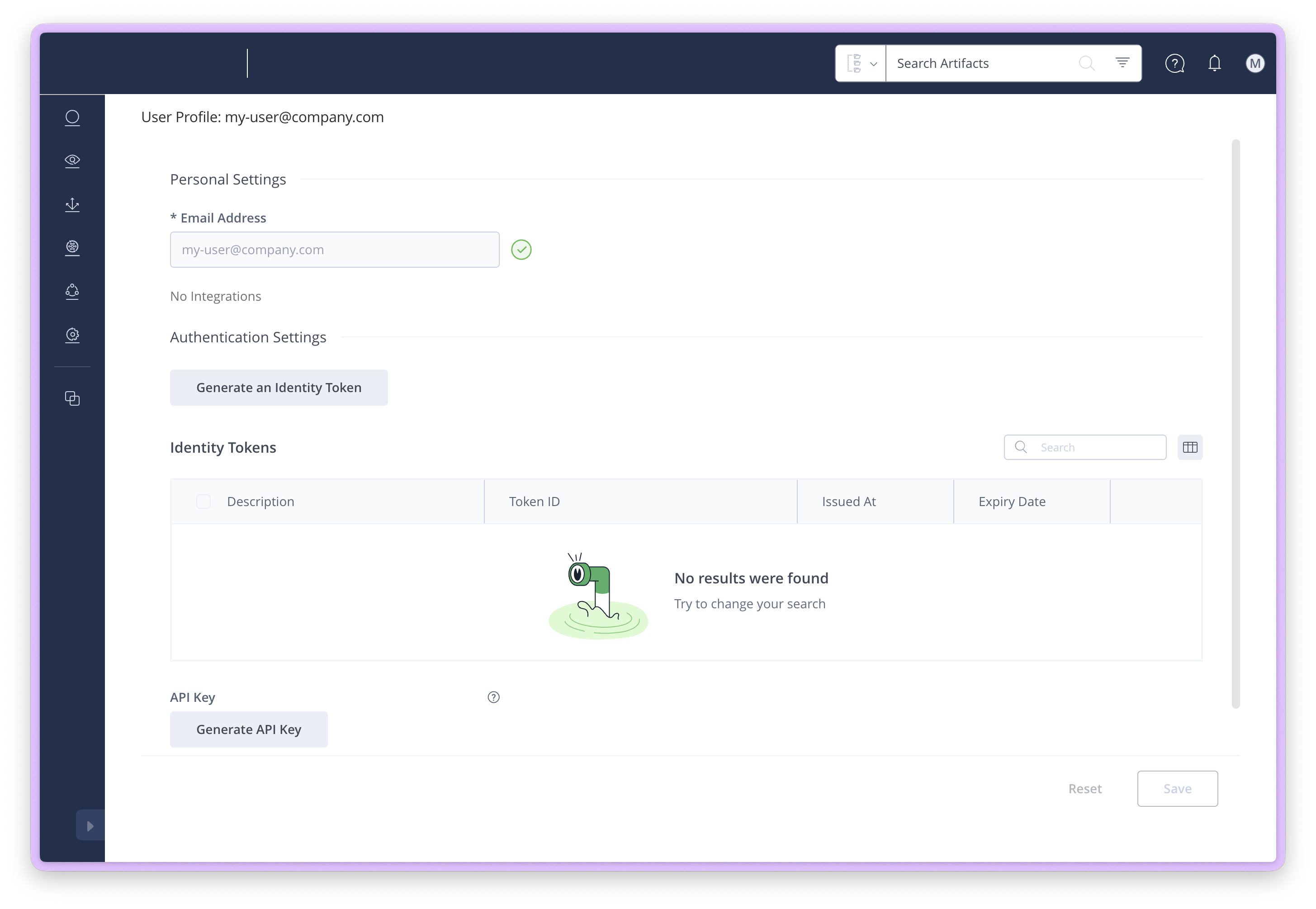Open the notifications bell
Image resolution: width=1316 pixels, height=909 pixels.
click(x=1214, y=63)
